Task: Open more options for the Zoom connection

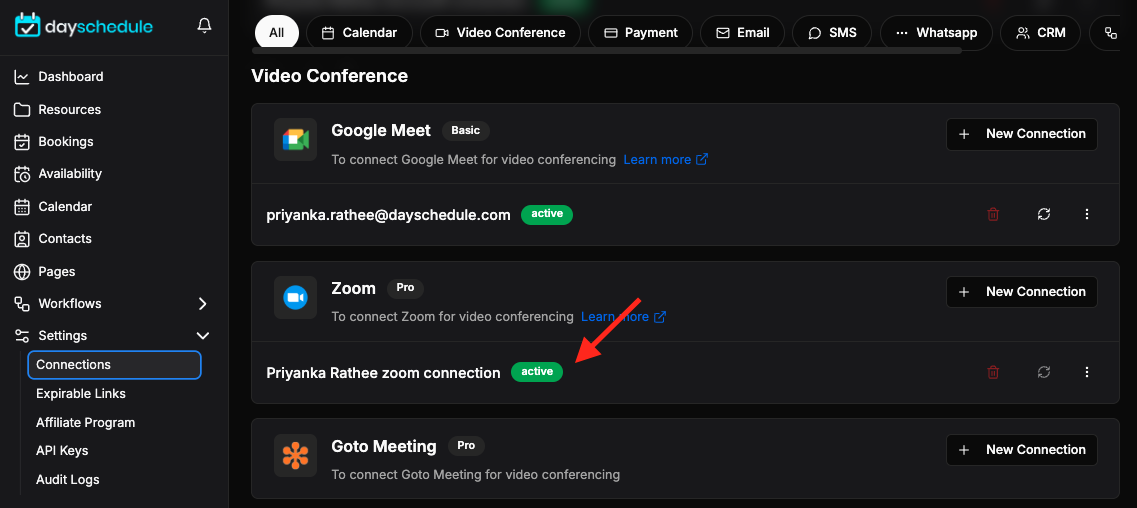Action: point(1086,372)
